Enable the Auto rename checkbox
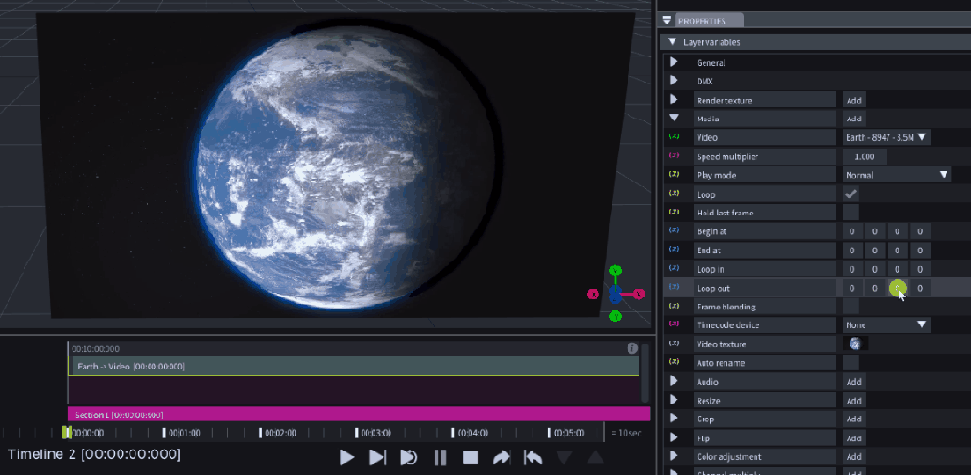 (851, 362)
